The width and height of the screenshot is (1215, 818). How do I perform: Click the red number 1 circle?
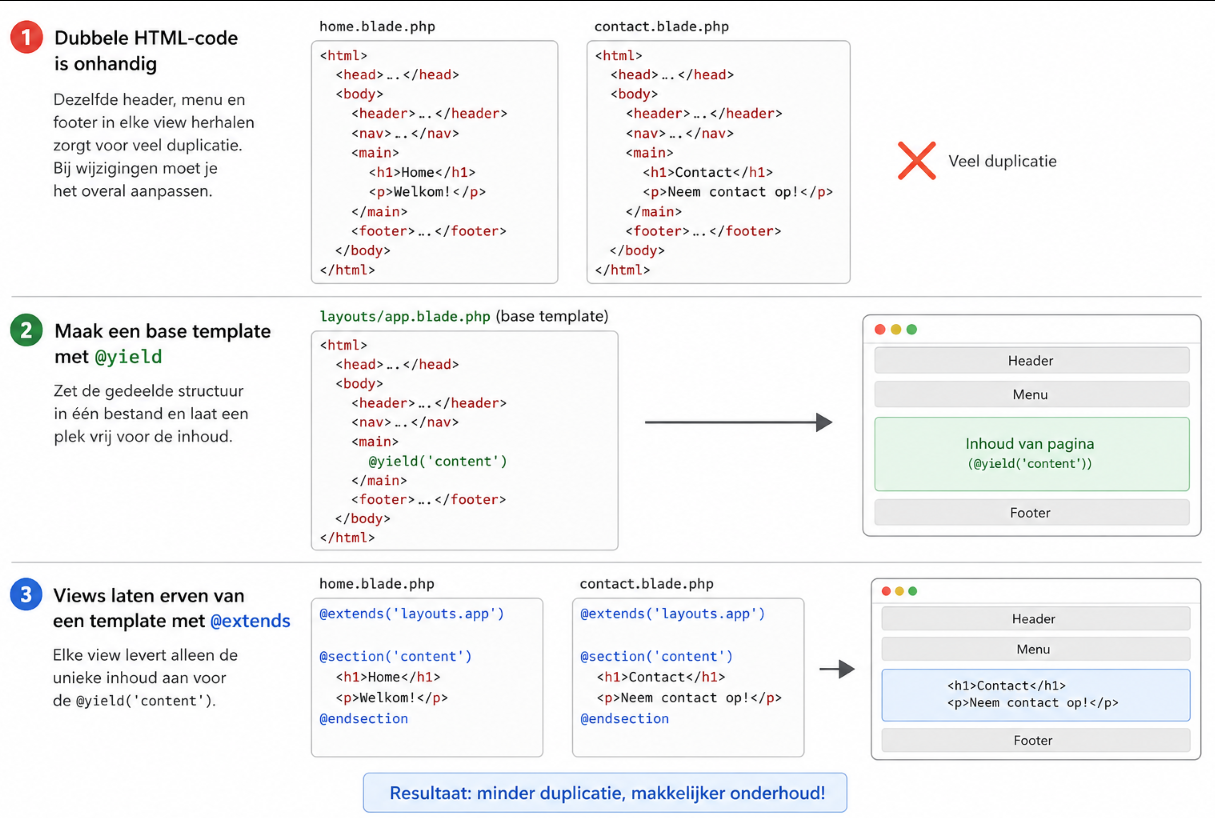pos(24,38)
